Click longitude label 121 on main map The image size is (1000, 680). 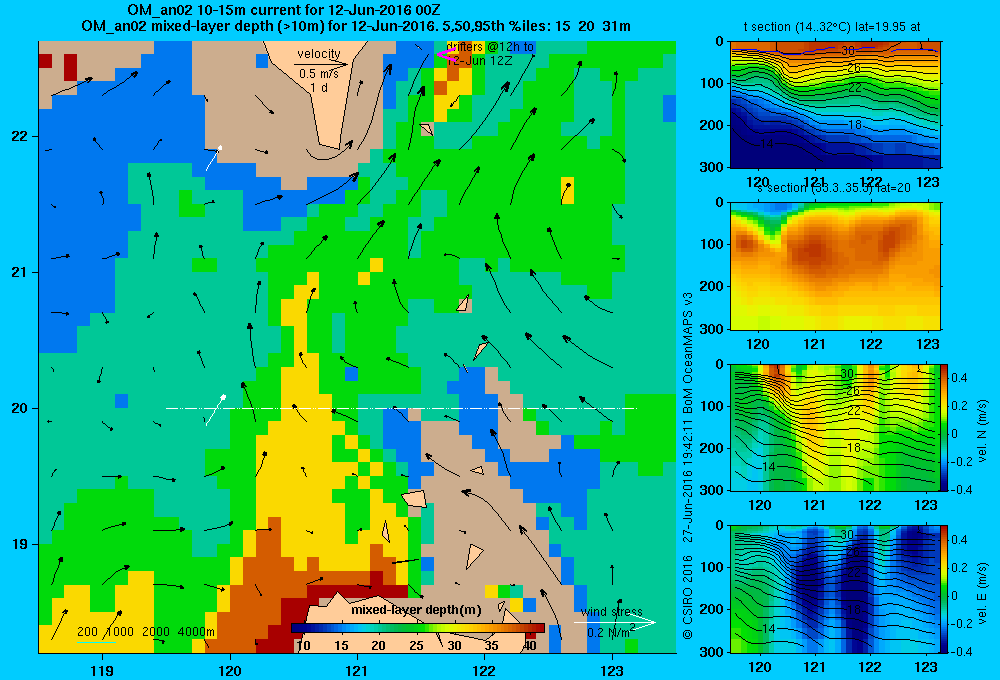click(357, 670)
